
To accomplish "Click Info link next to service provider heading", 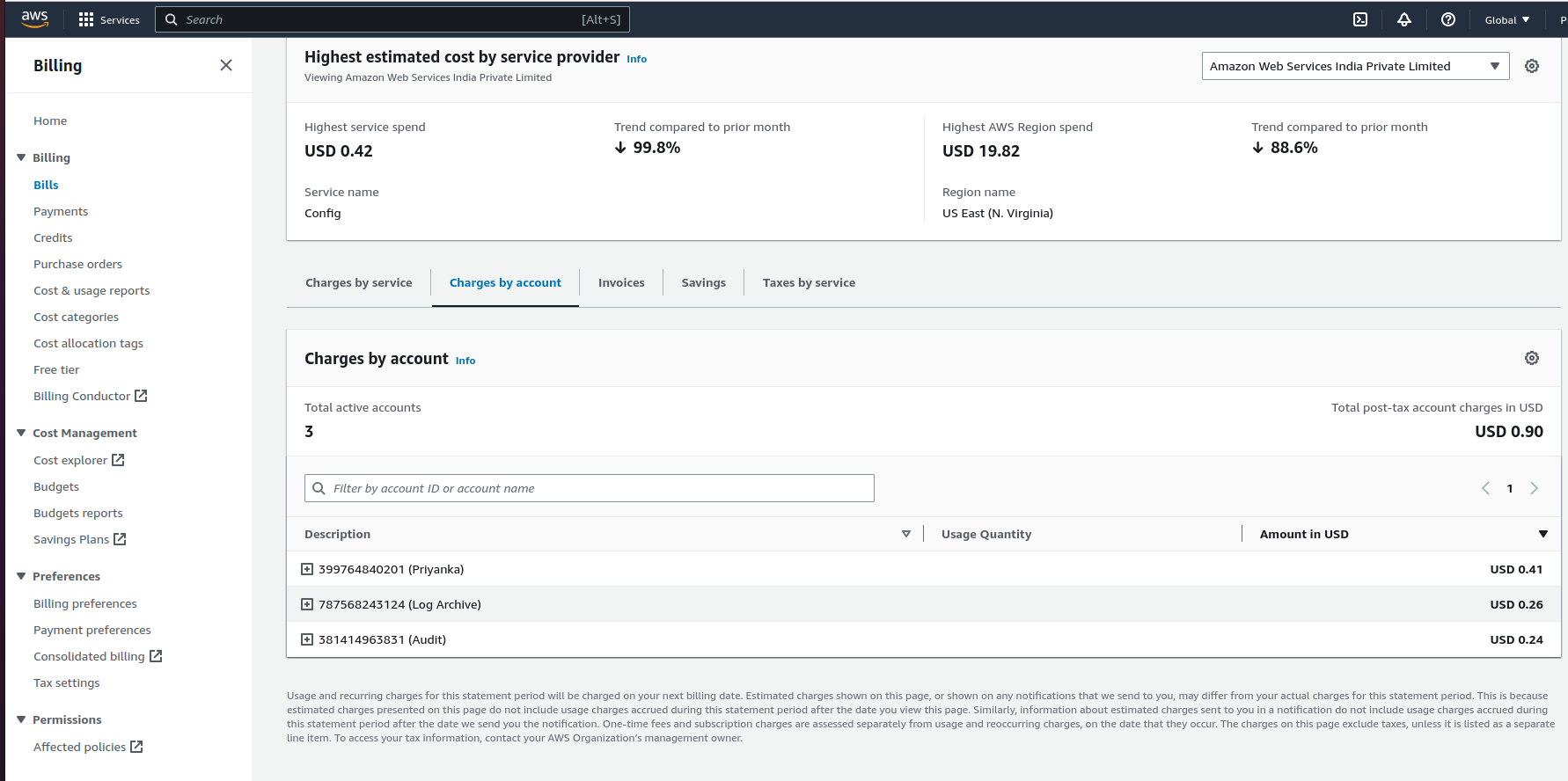I will 636,59.
